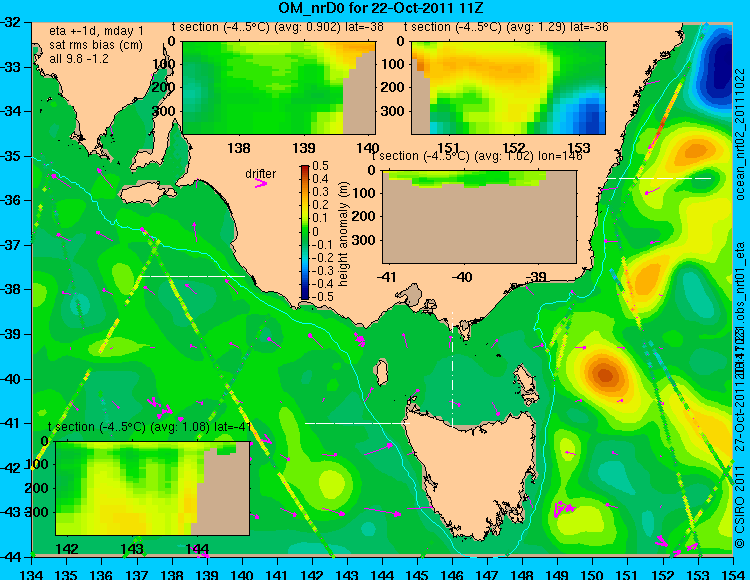Click the lat=-38 temperature section title
This screenshot has width=750, height=580.
[278, 27]
